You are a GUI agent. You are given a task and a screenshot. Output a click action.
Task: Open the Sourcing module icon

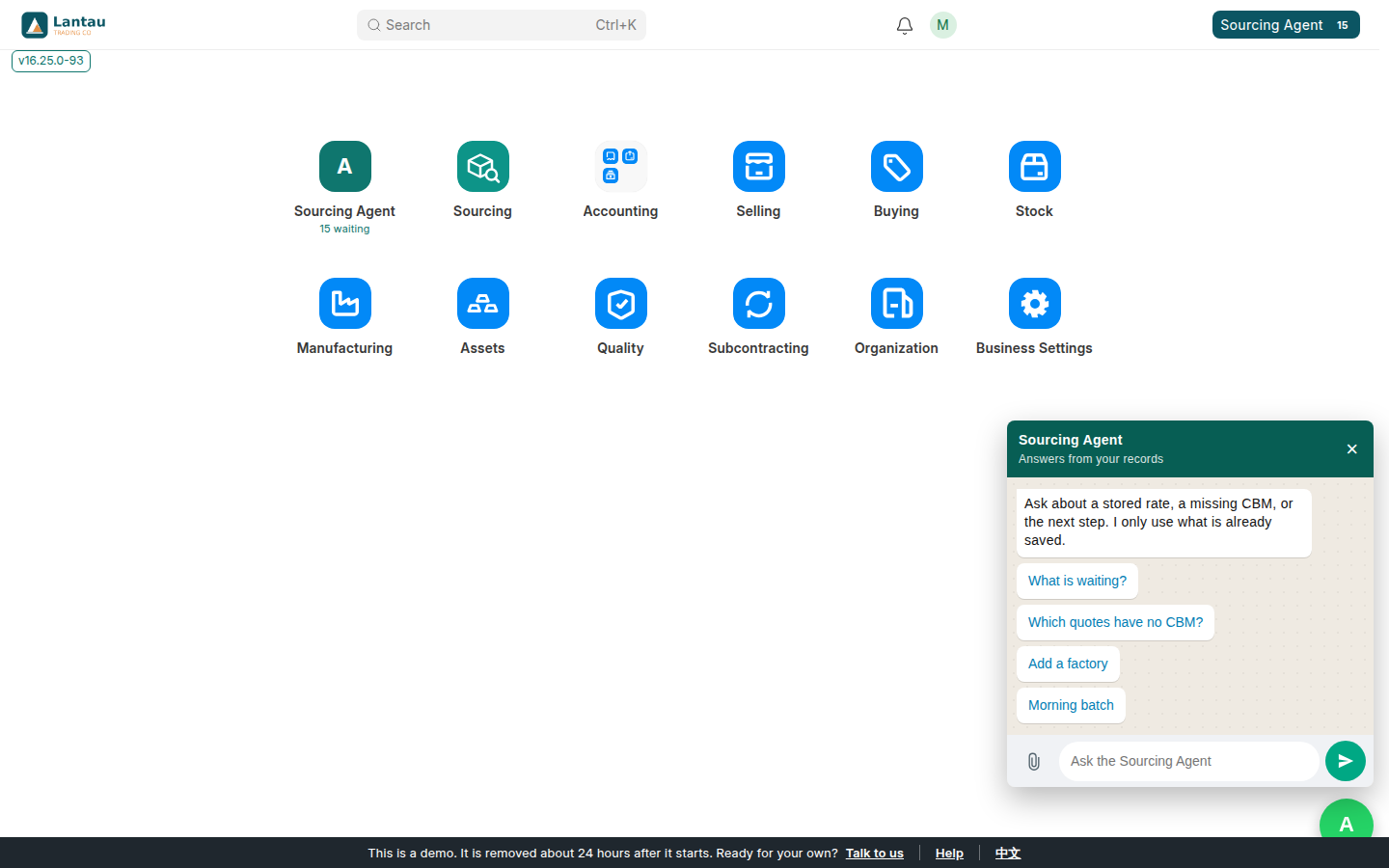click(x=482, y=167)
